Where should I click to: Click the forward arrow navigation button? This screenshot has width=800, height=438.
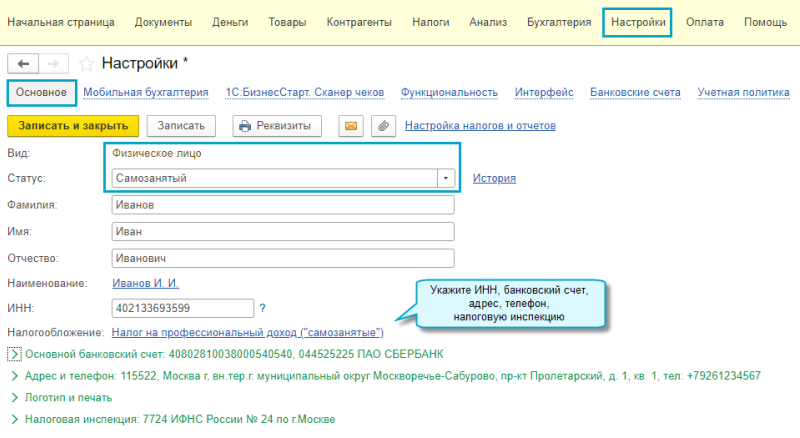coord(54,64)
